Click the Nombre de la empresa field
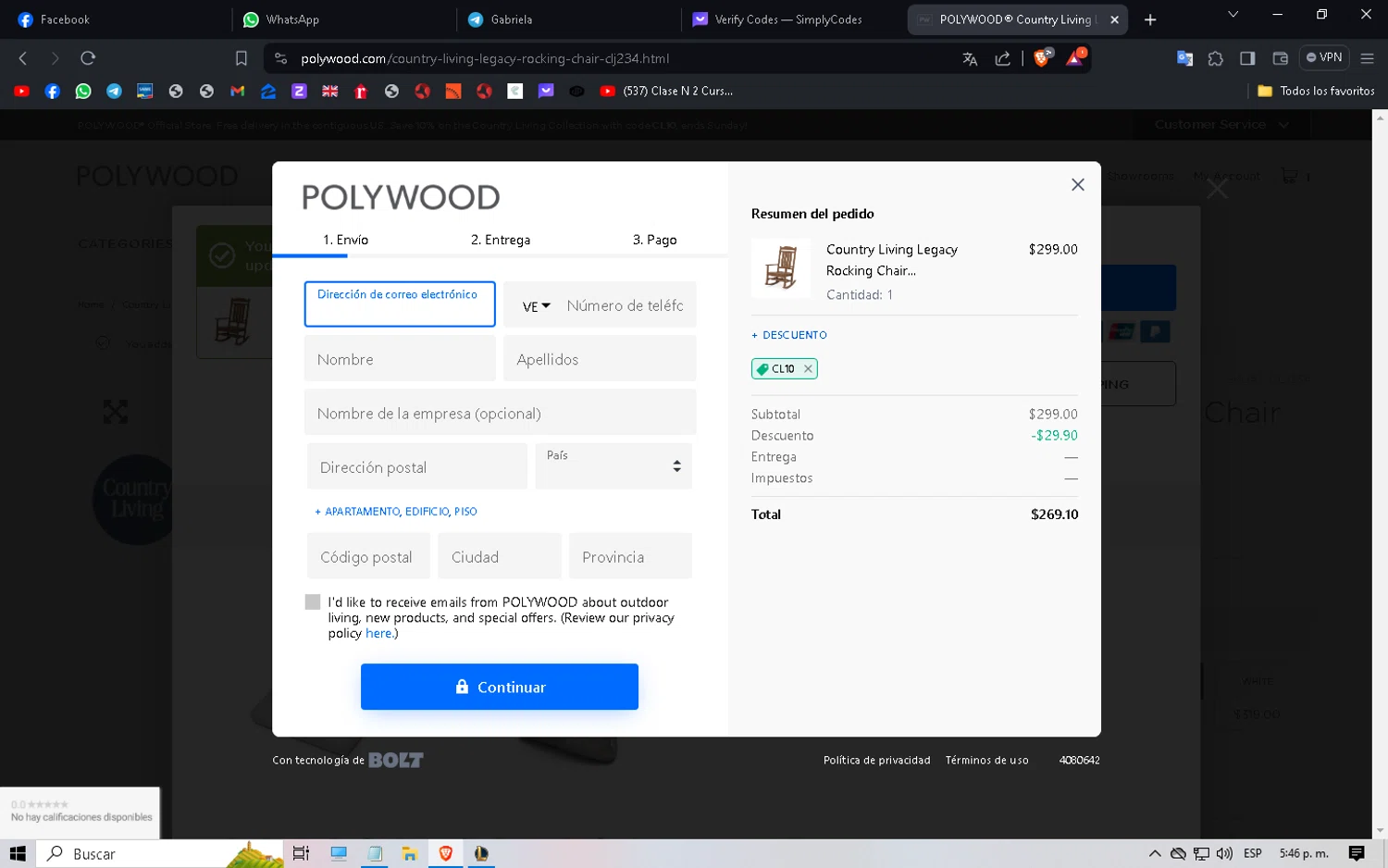The image size is (1388, 868). [x=500, y=413]
